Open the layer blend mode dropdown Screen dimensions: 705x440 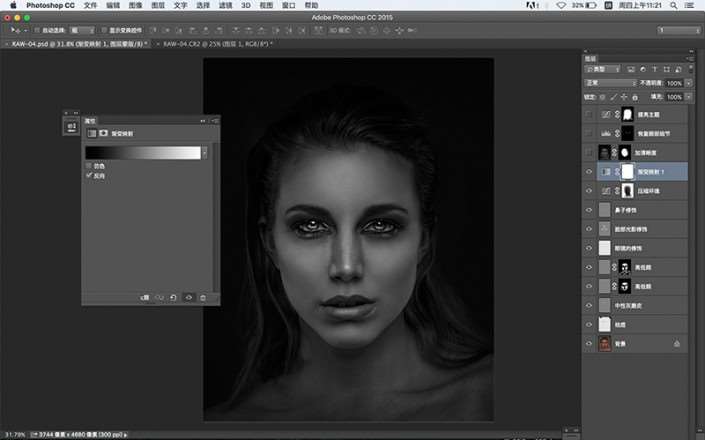(610, 83)
